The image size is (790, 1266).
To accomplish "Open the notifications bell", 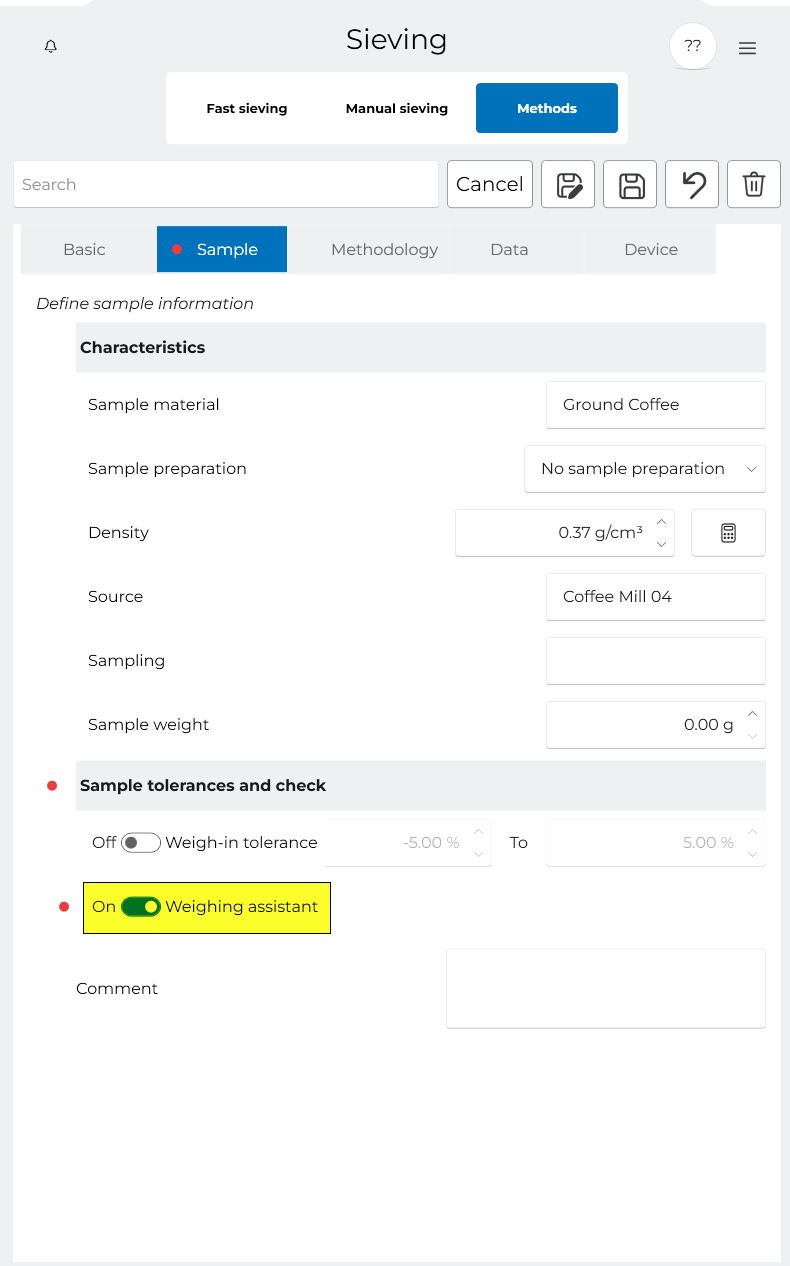I will [51, 47].
